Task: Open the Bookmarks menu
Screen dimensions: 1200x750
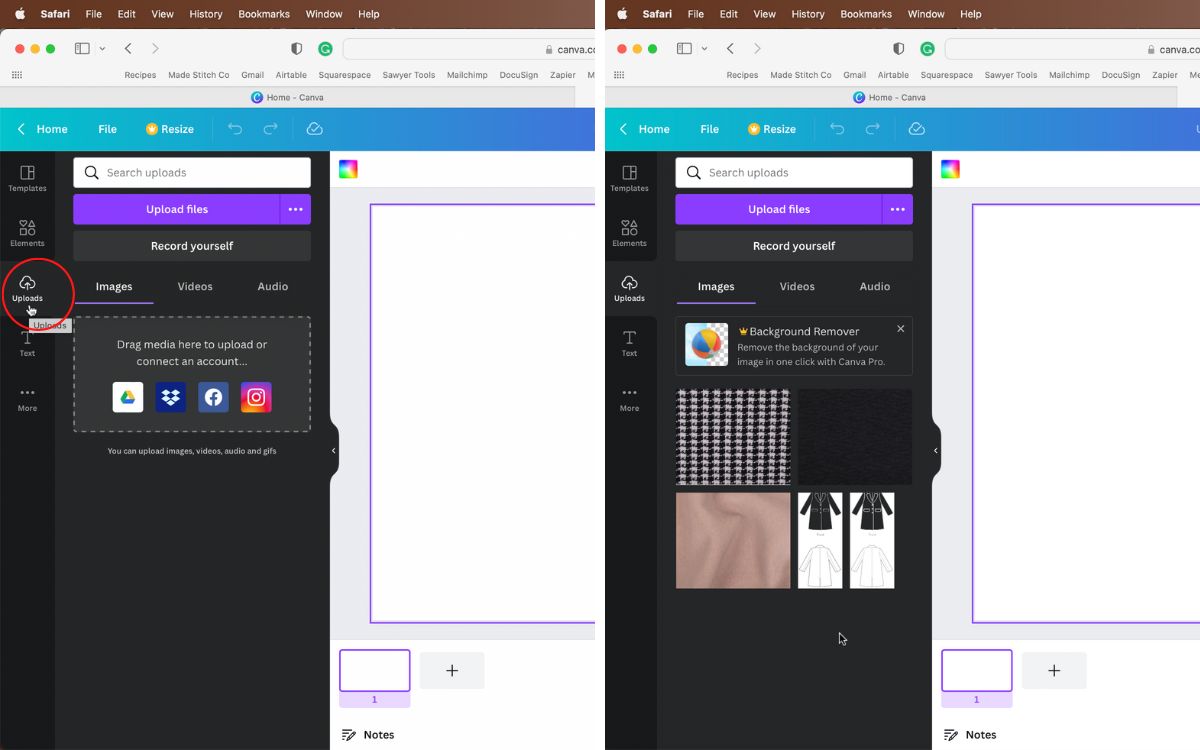Action: tap(263, 14)
